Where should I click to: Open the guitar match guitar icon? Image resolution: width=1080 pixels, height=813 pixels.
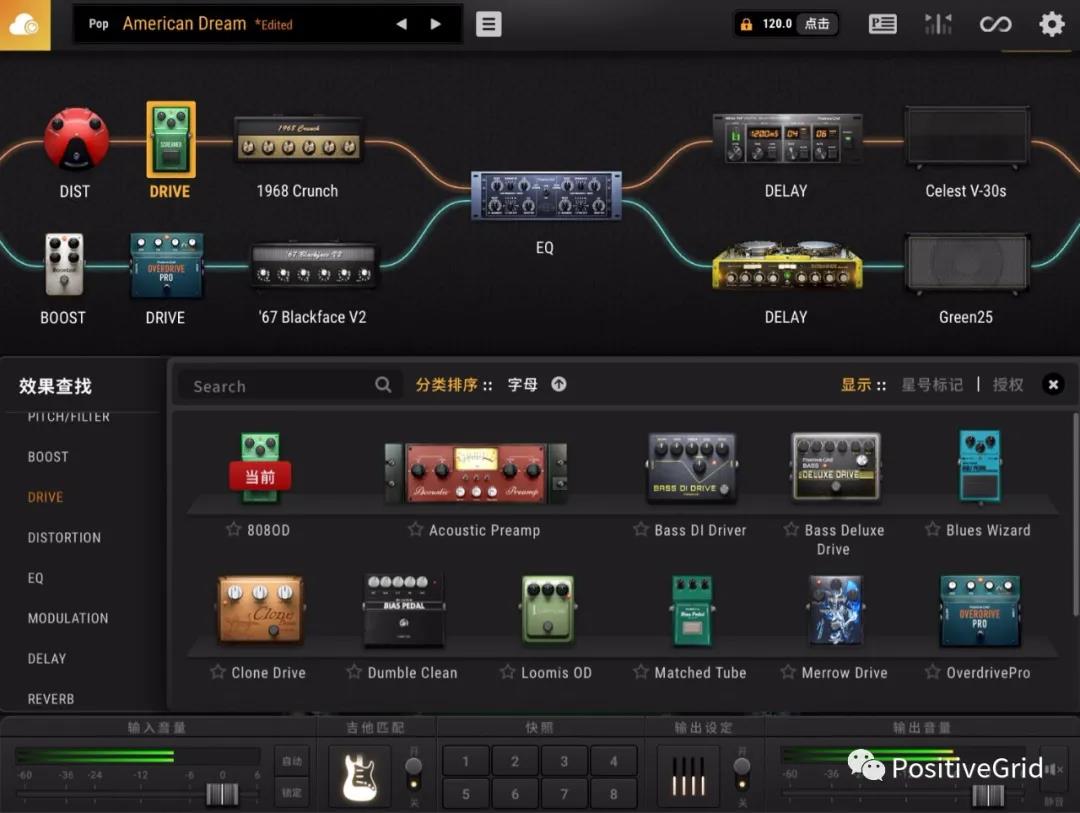pyautogui.click(x=360, y=776)
